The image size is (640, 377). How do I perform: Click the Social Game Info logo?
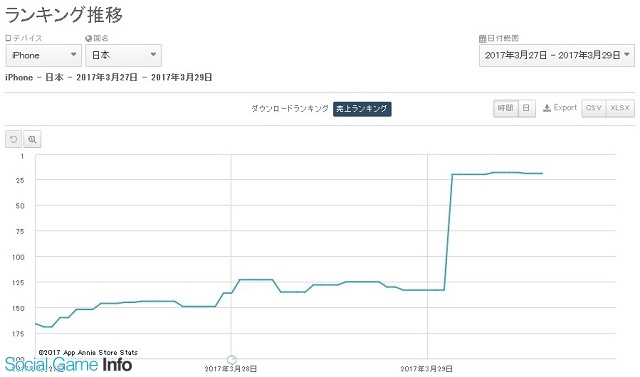[x=68, y=364]
